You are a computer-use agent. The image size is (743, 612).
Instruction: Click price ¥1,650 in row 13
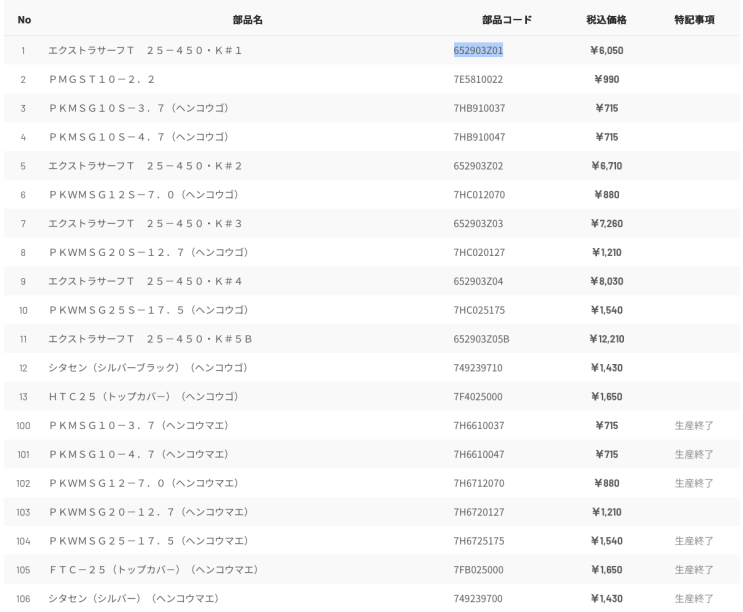coord(607,396)
